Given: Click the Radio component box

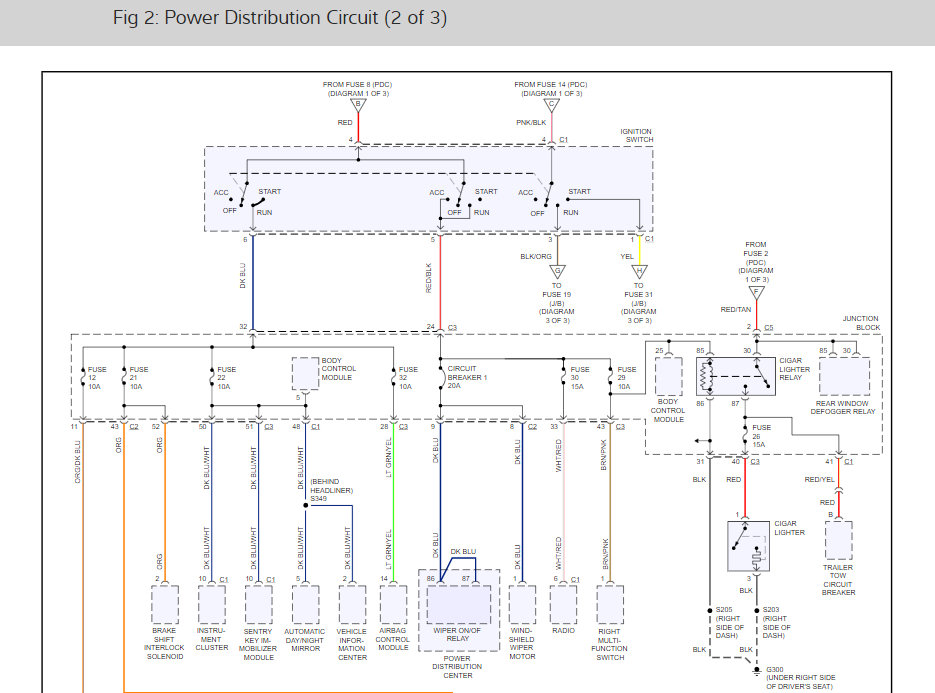Looking at the screenshot, I should 564,604.
